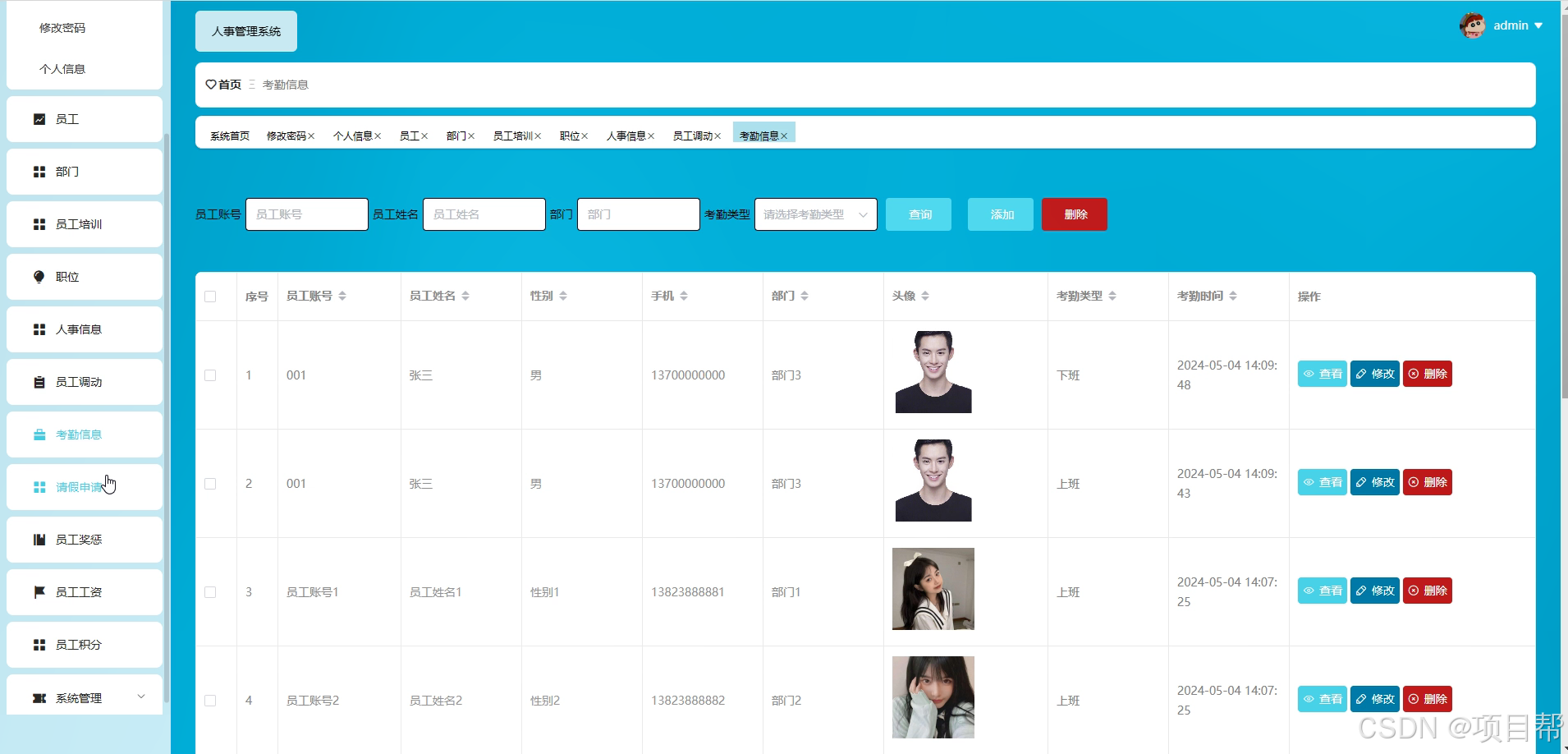This screenshot has width=1568, height=754.
Task: Click the 员工积分 grid icon
Action: 39,645
